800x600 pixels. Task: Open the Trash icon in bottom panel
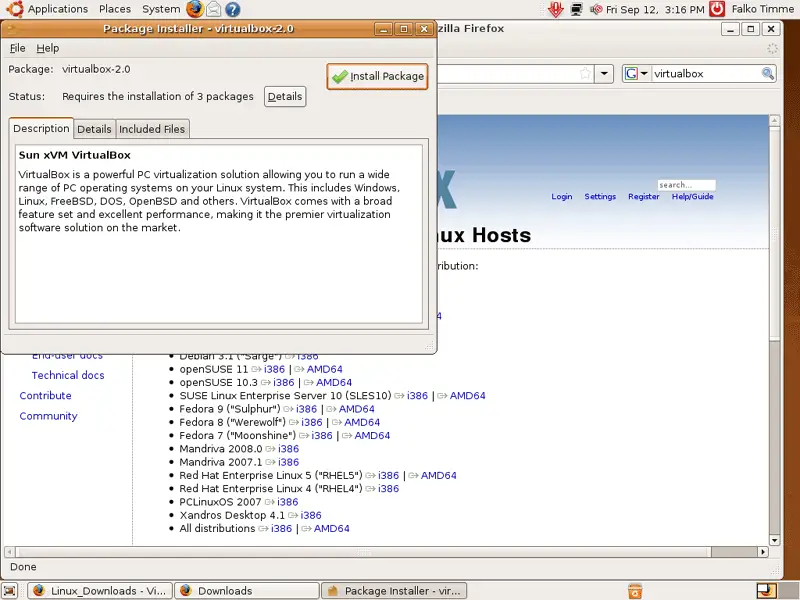[x=635, y=590]
